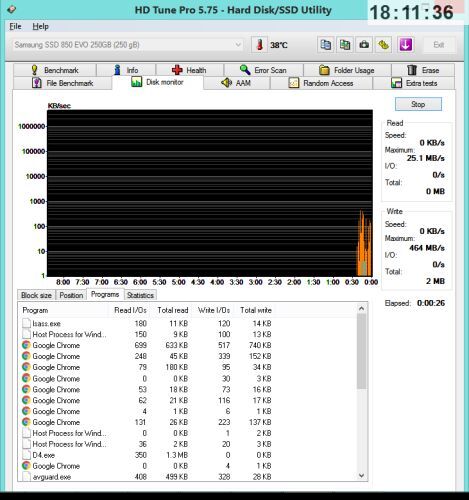
Task: Click the file icon next to avguard.exe
Action: [26, 477]
